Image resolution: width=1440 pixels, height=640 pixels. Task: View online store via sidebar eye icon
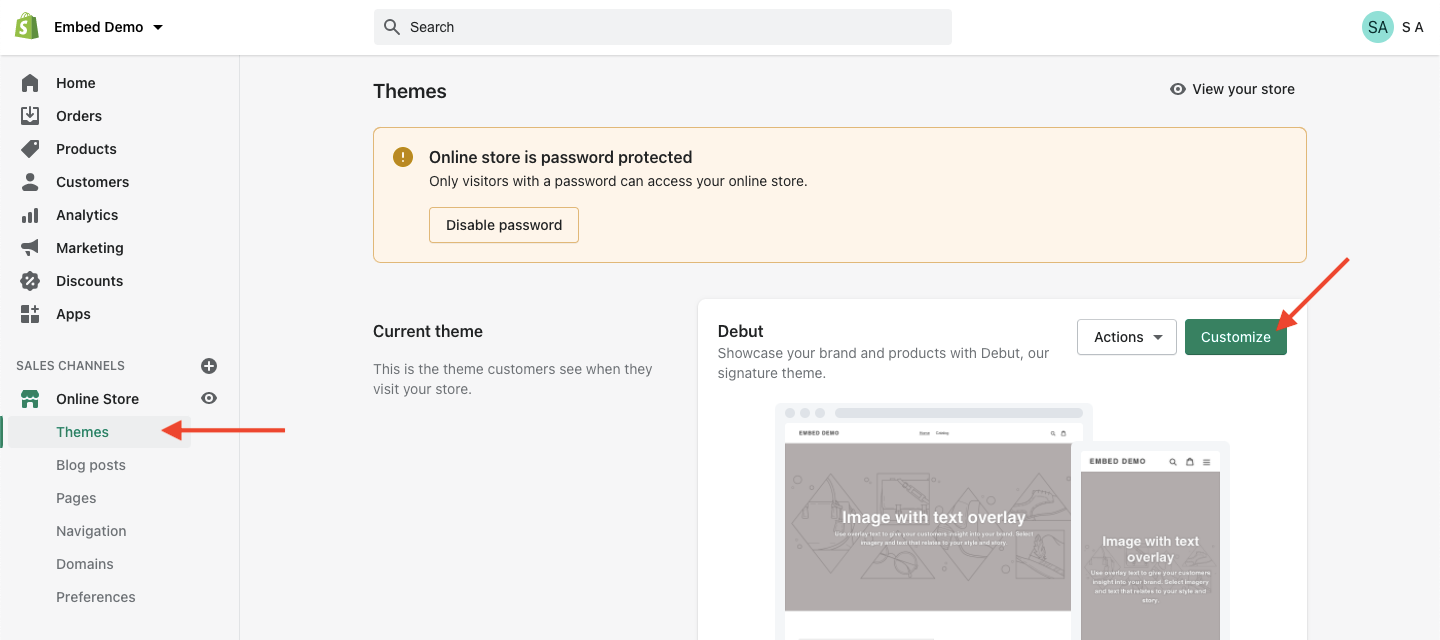[209, 398]
